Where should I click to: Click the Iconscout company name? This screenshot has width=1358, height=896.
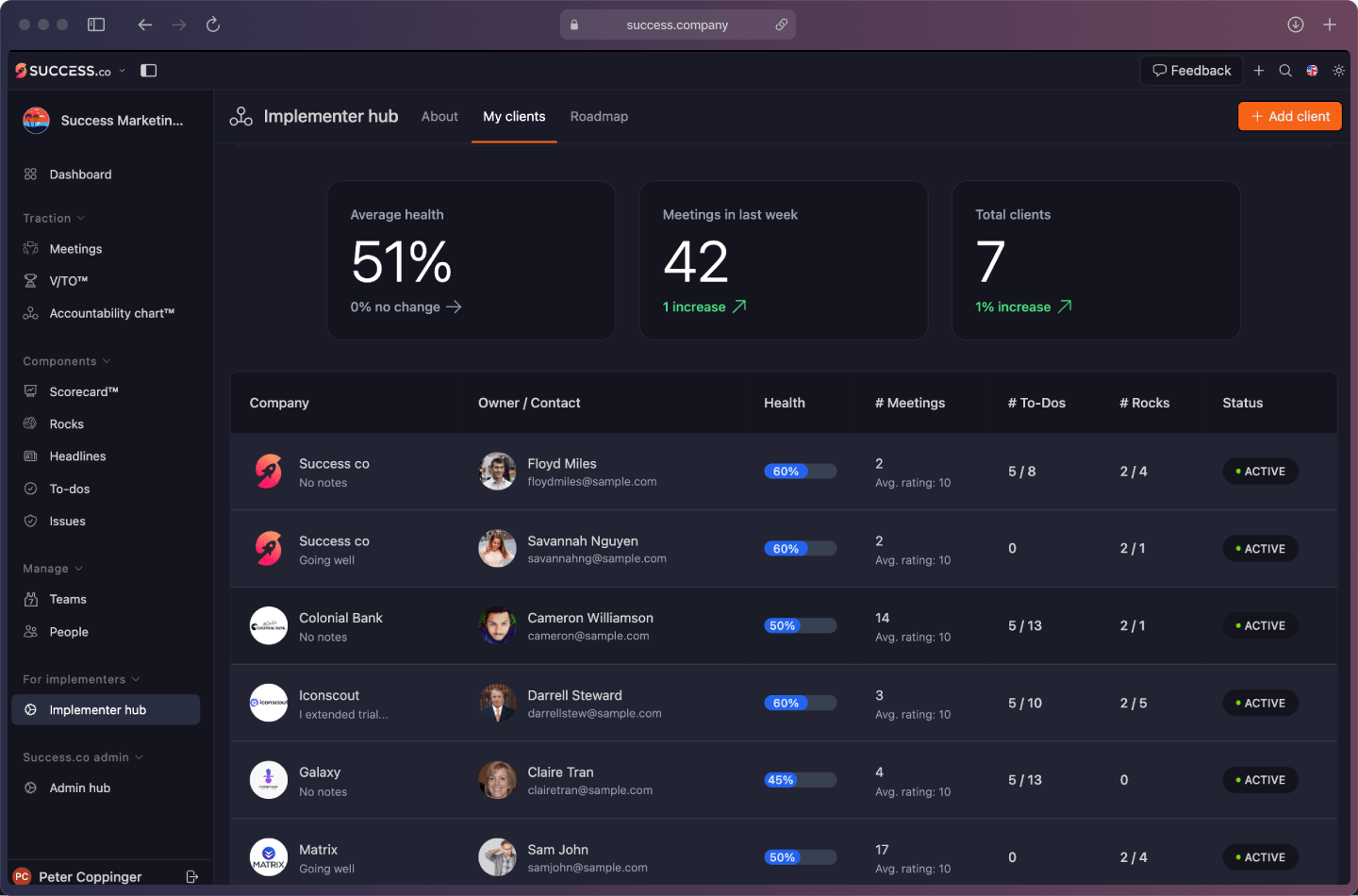pyautogui.click(x=329, y=695)
